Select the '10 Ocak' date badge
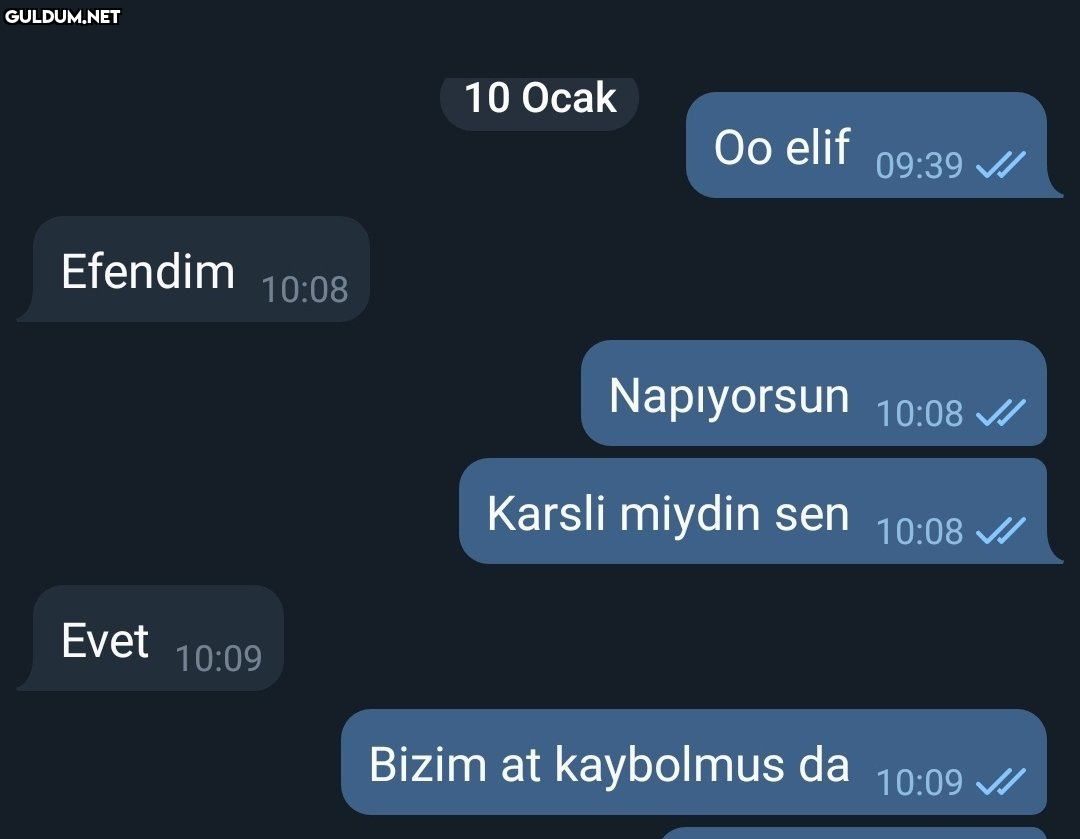The width and height of the screenshot is (1080, 839). click(539, 98)
